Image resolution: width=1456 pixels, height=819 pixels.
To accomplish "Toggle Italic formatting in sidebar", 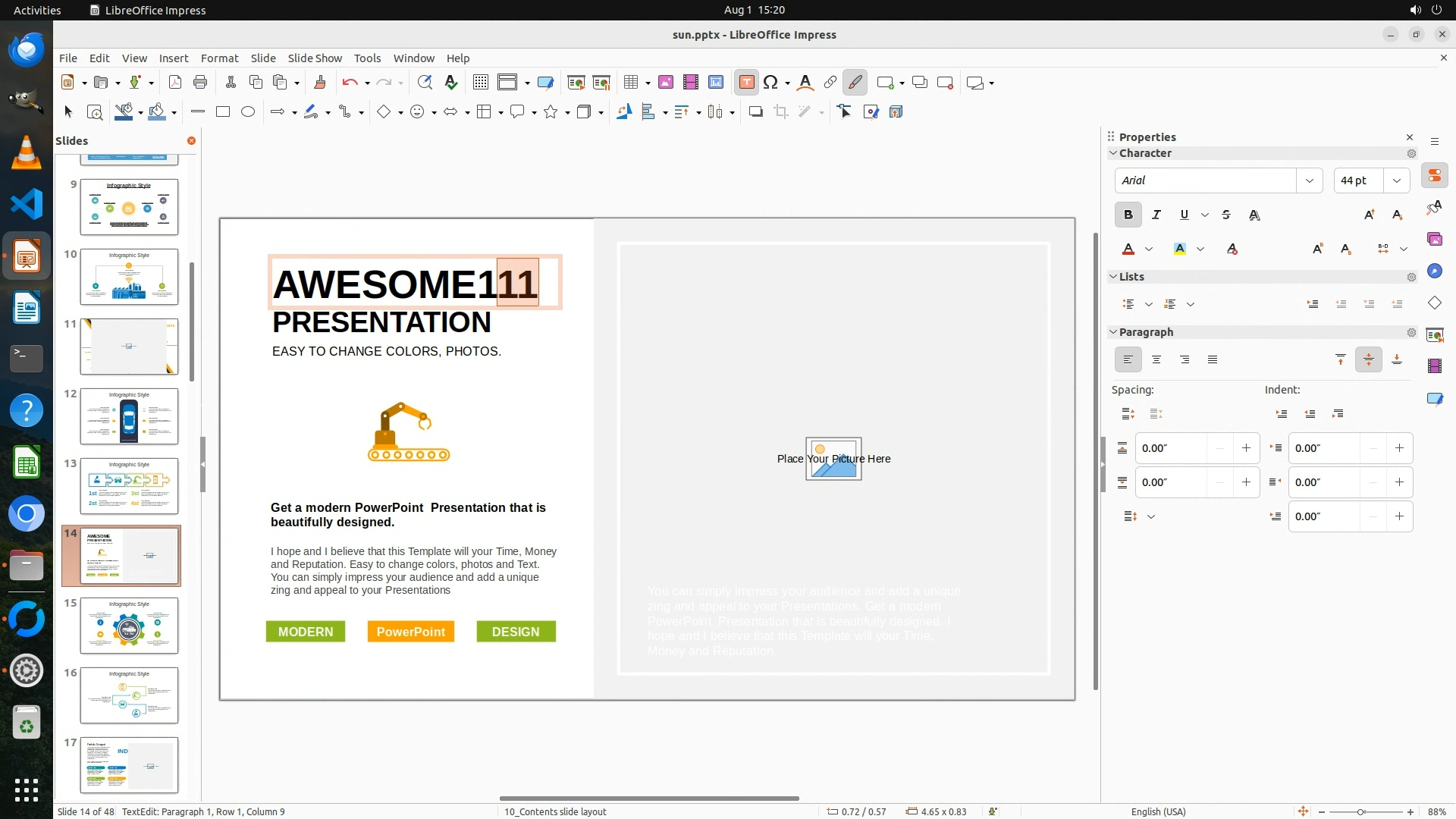I will (x=1156, y=215).
